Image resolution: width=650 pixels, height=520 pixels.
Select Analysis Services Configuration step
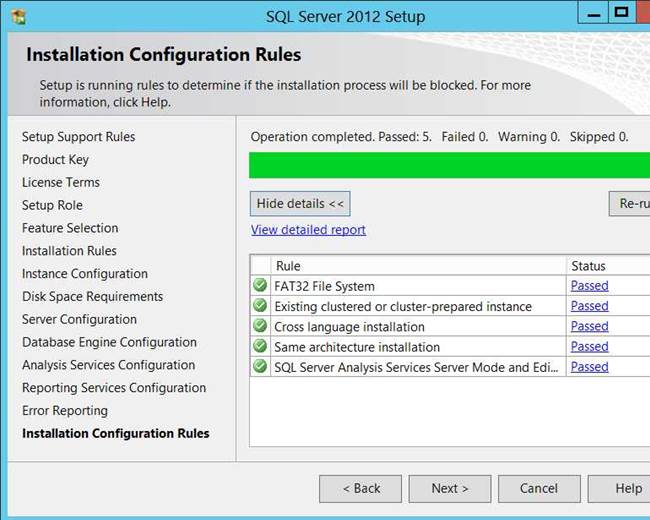109,365
